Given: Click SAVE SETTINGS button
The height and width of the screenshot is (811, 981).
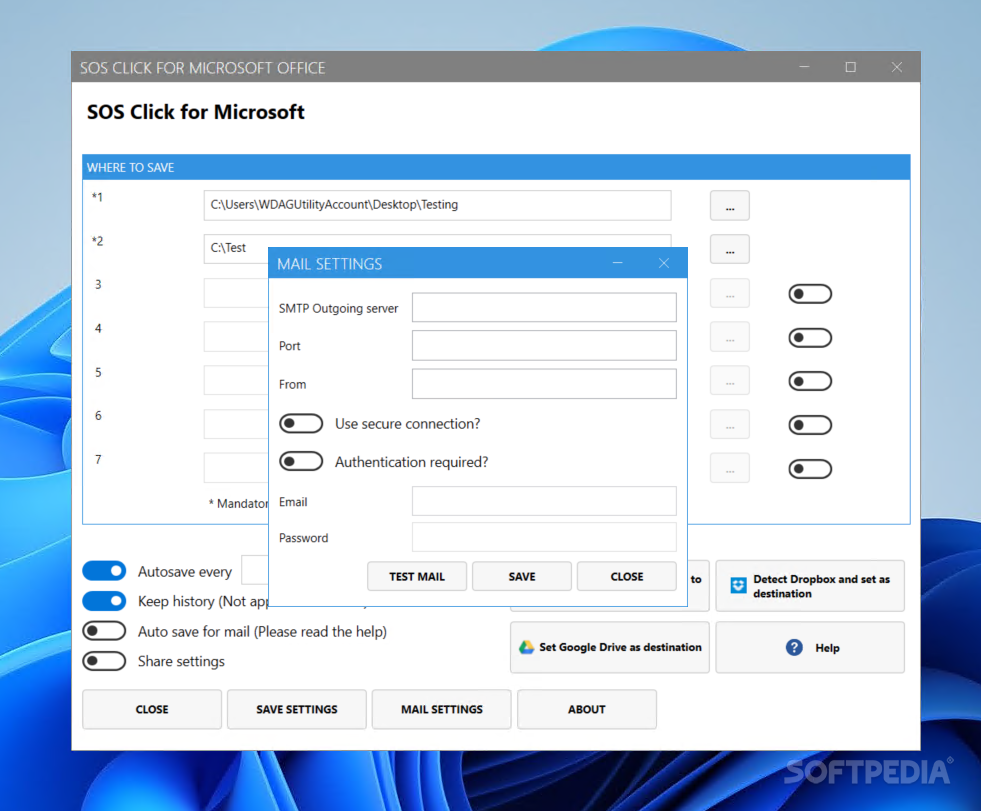Looking at the screenshot, I should tap(297, 710).
